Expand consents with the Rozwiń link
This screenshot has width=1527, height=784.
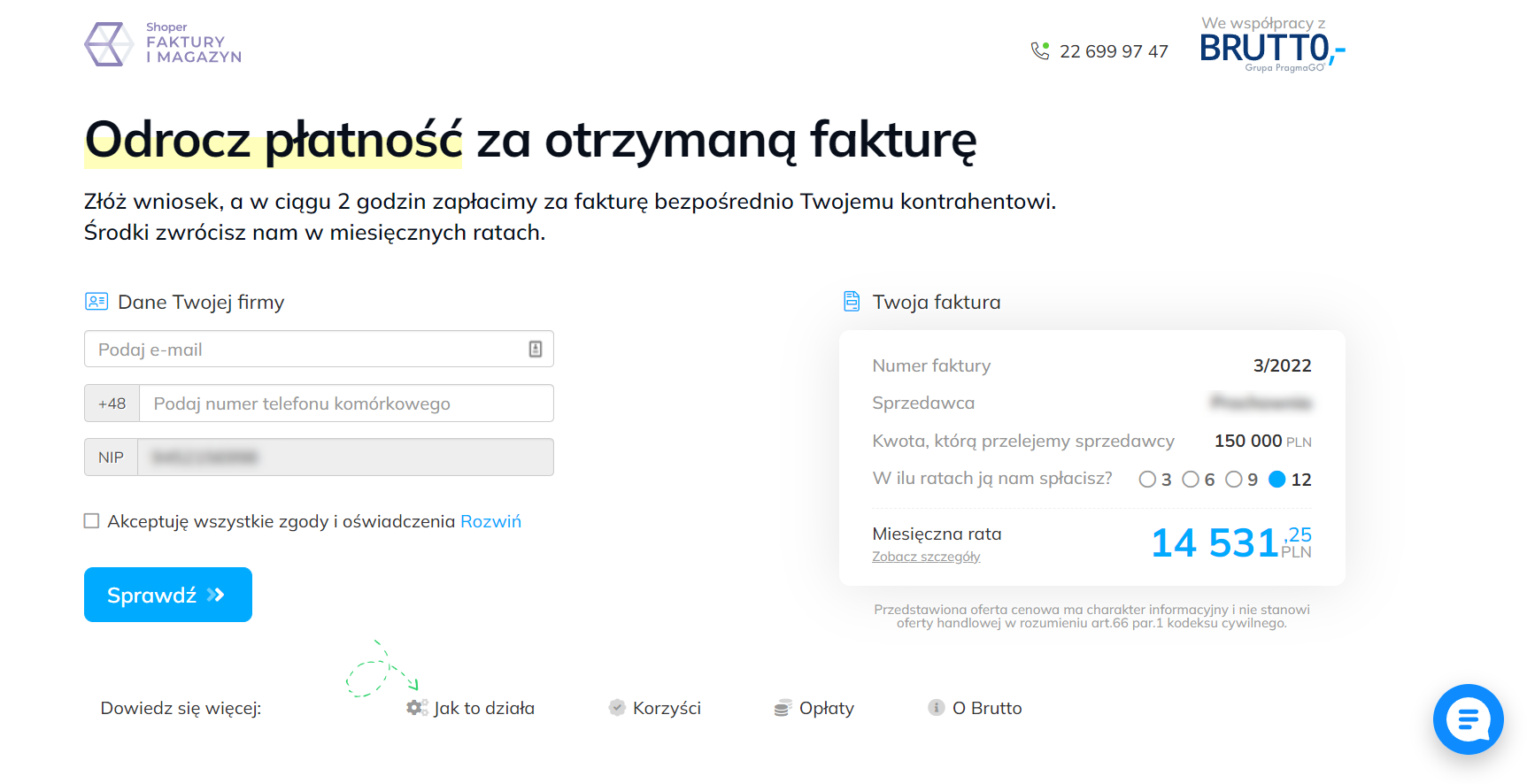[x=490, y=521]
